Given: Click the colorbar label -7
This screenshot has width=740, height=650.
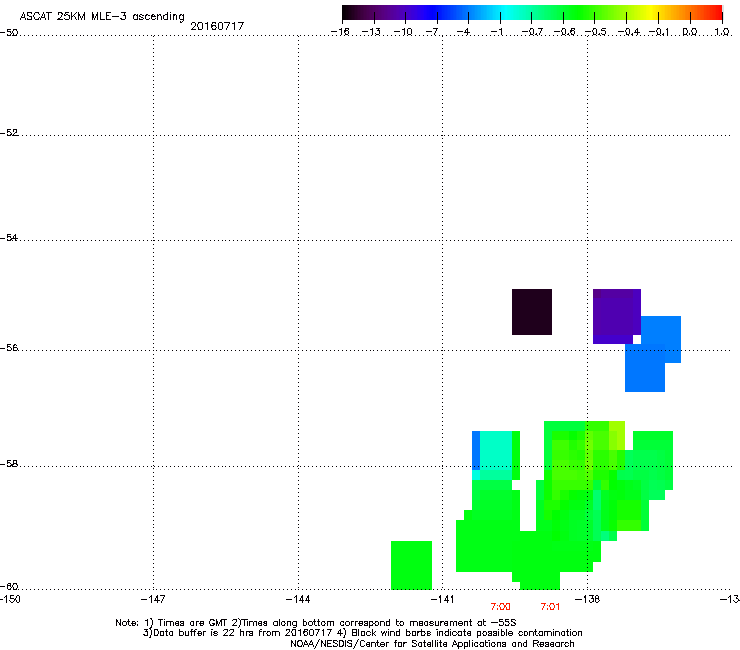Looking at the screenshot, I should click(x=433, y=32).
